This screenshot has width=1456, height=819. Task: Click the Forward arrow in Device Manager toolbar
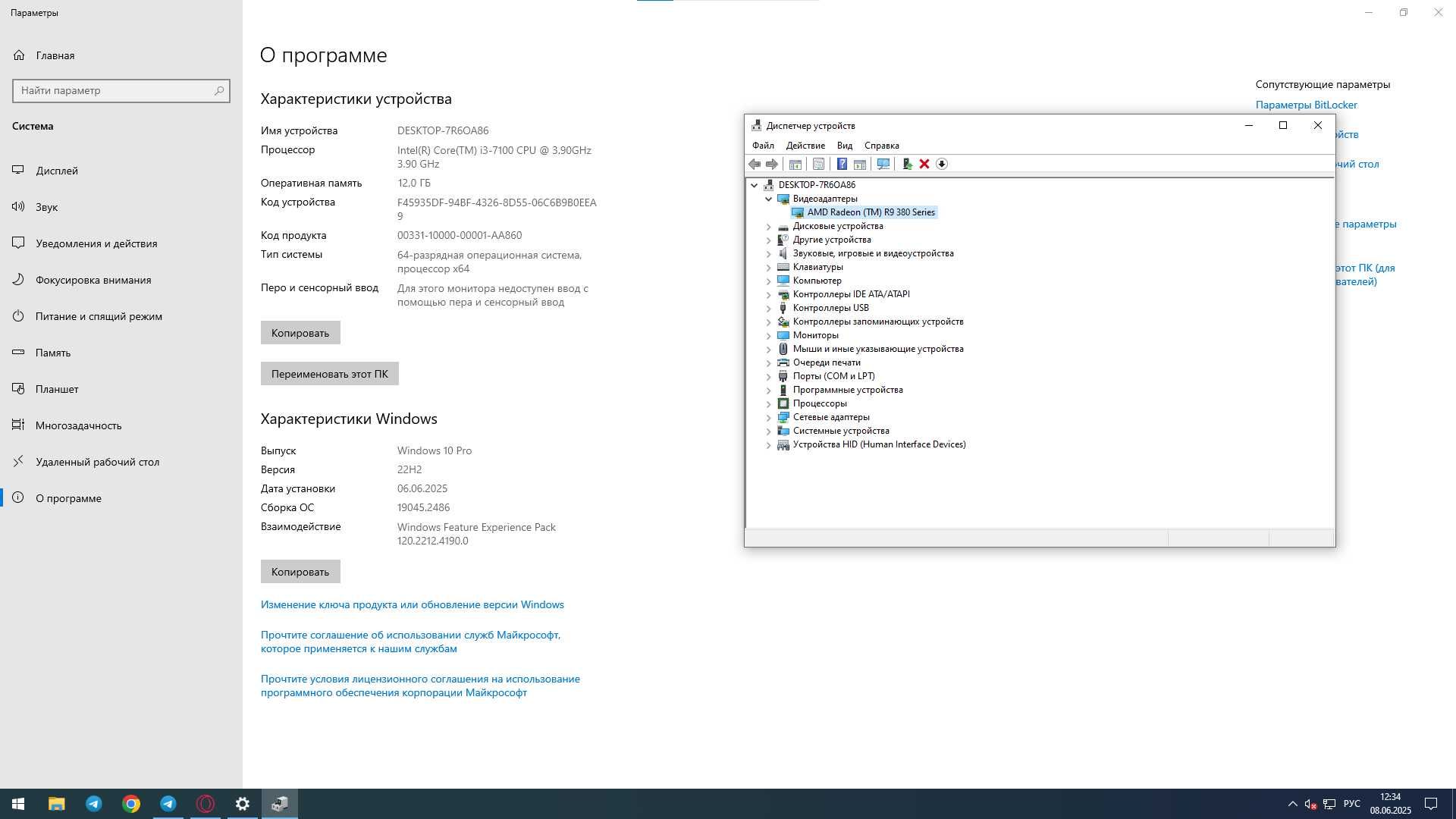771,164
